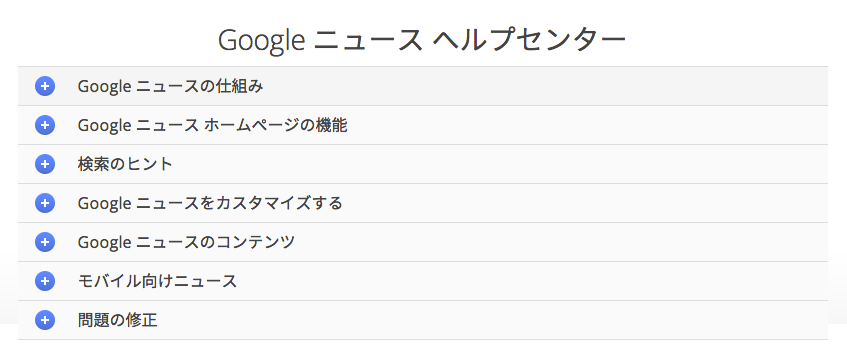
Task: Click the plus icon for Google ニュースのコンテンツ
Action: tap(45, 242)
